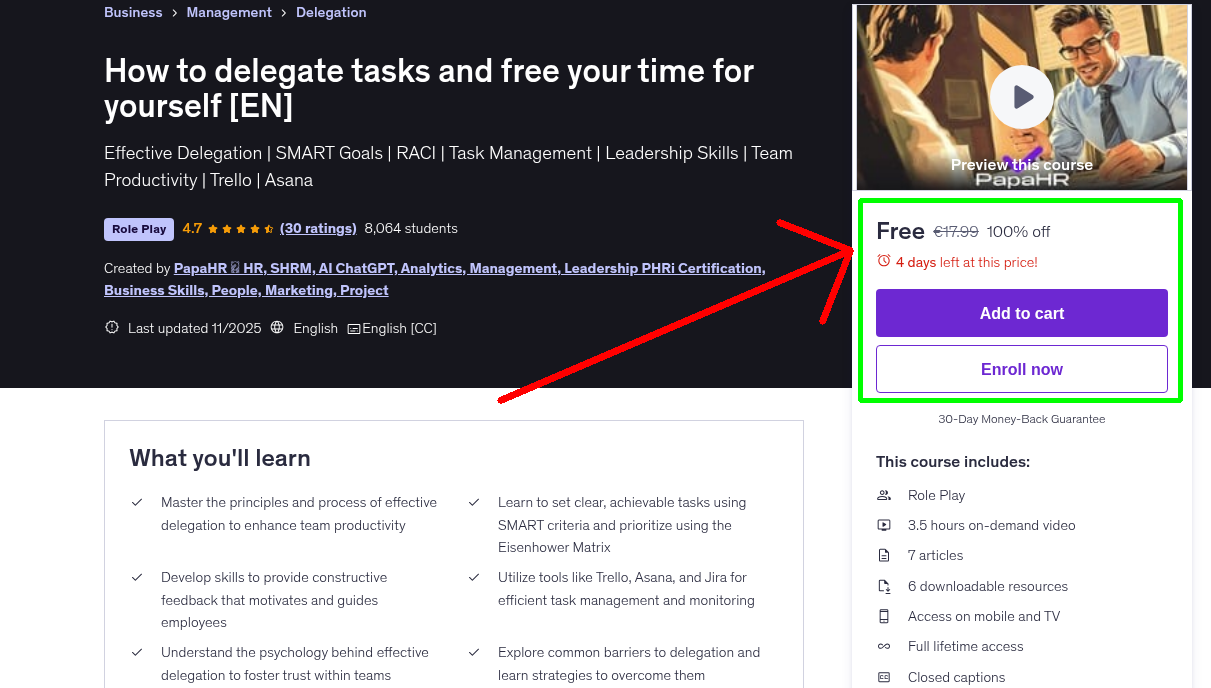Click the mobile and TV access icon
The width and height of the screenshot is (1211, 688).
[x=883, y=616]
